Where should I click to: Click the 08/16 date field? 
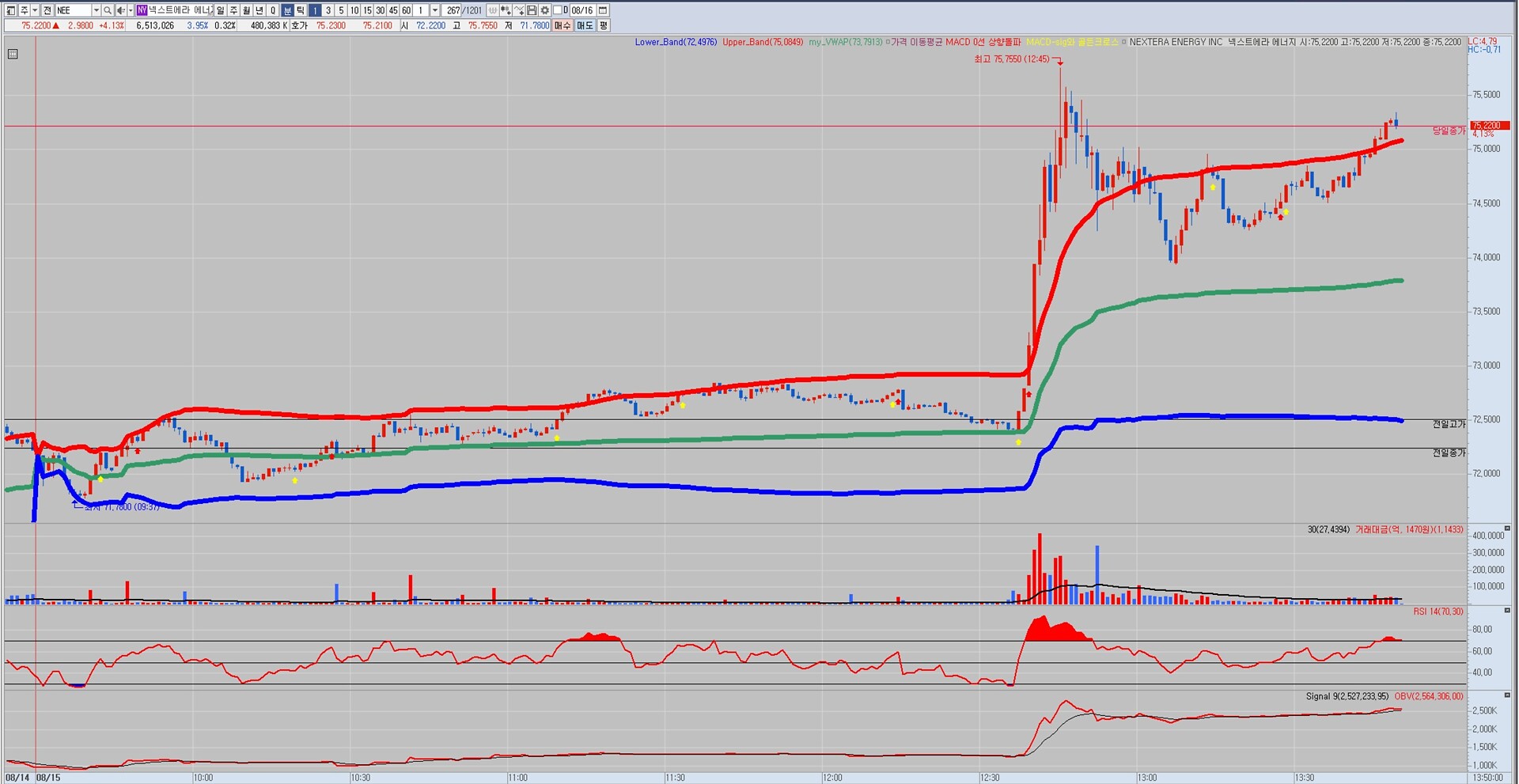point(583,10)
